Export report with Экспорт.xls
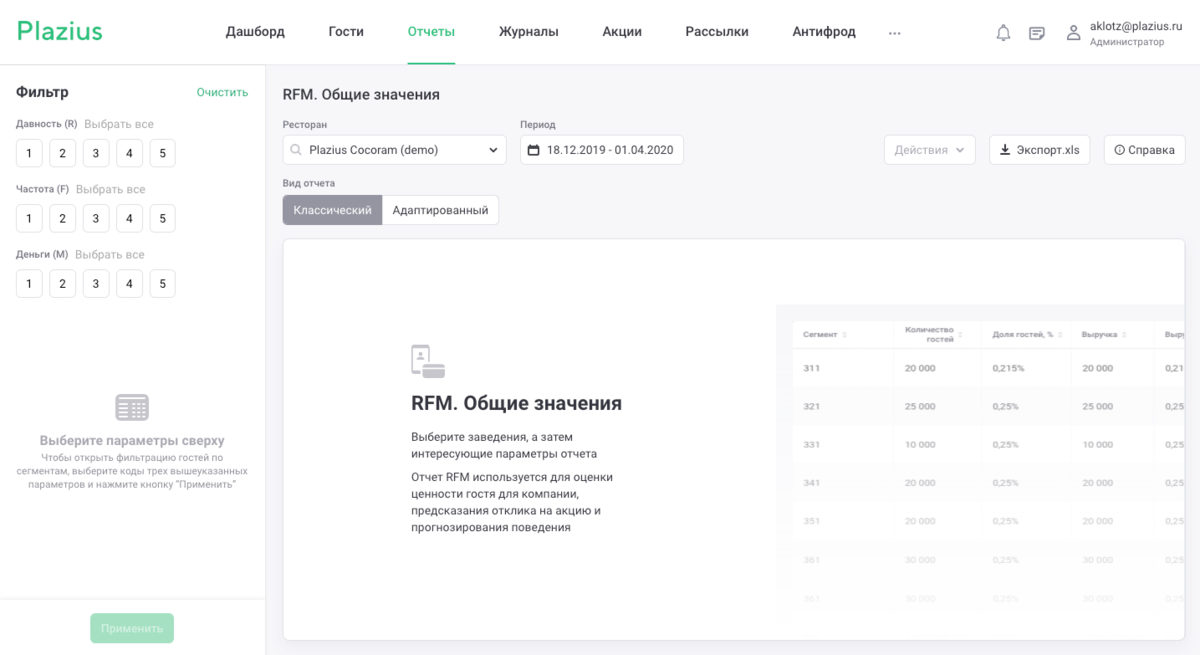1200x655 pixels. (x=1040, y=150)
